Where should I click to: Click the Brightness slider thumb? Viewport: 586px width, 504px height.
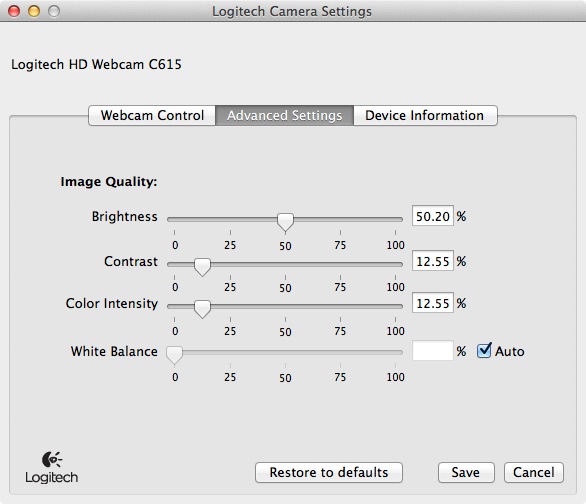tap(285, 222)
